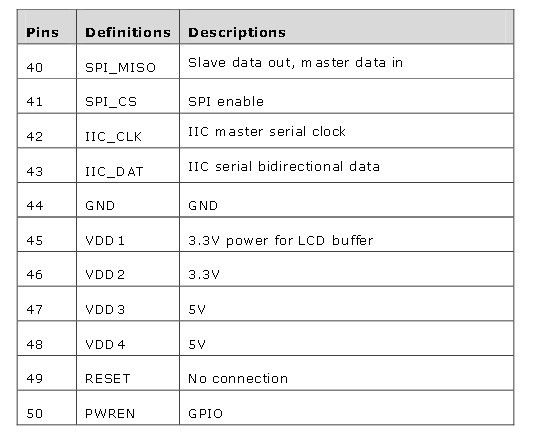The height and width of the screenshot is (435, 534).
Task: Click the IIC_CLK definition text
Action: point(113,137)
